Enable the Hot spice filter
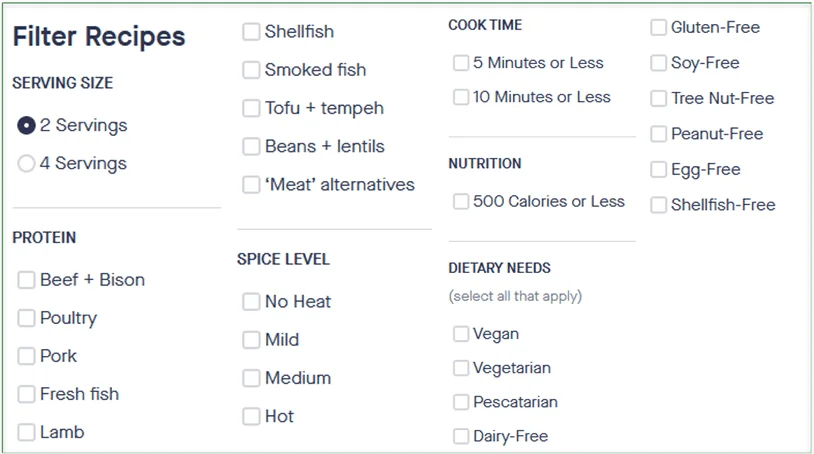Image resolution: width=814 pixels, height=454 pixels. click(251, 416)
